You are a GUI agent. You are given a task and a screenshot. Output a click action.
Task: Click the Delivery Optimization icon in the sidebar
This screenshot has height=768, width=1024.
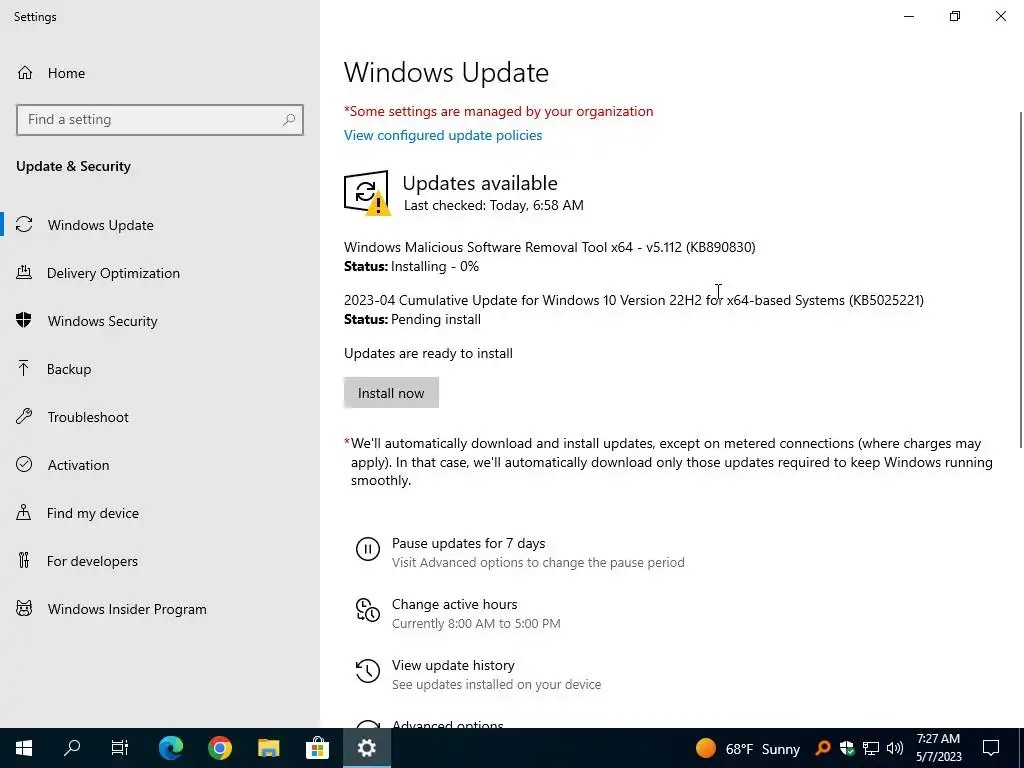24,272
